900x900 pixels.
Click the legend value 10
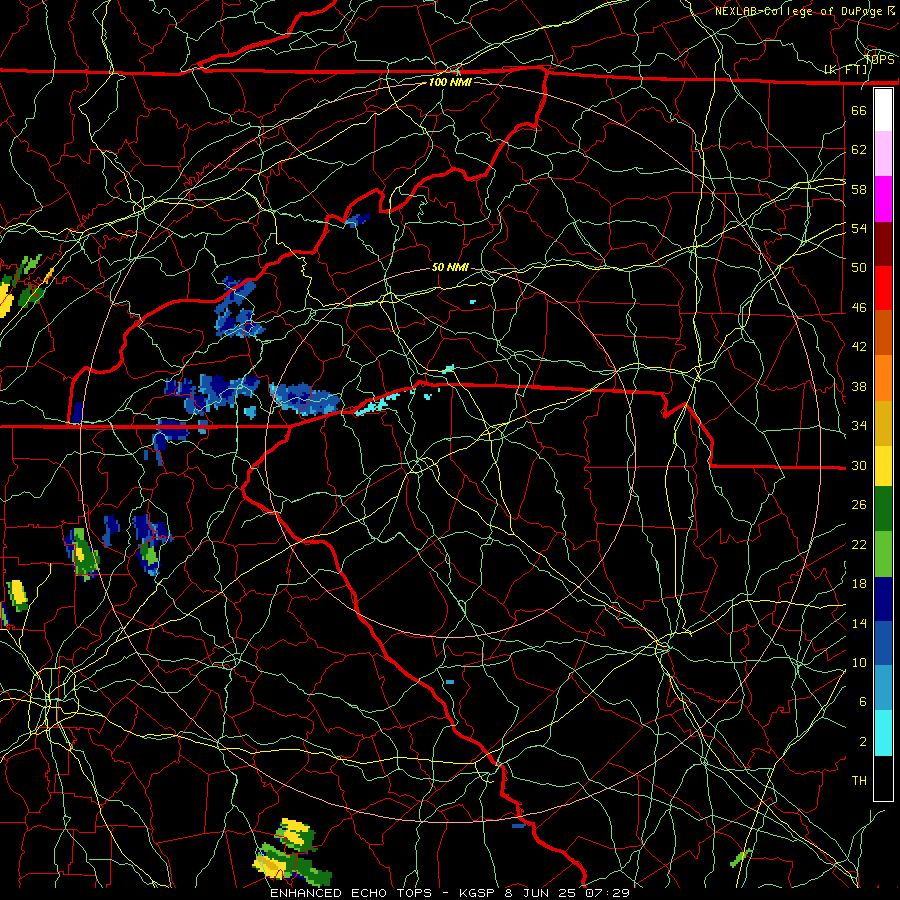coord(859,662)
